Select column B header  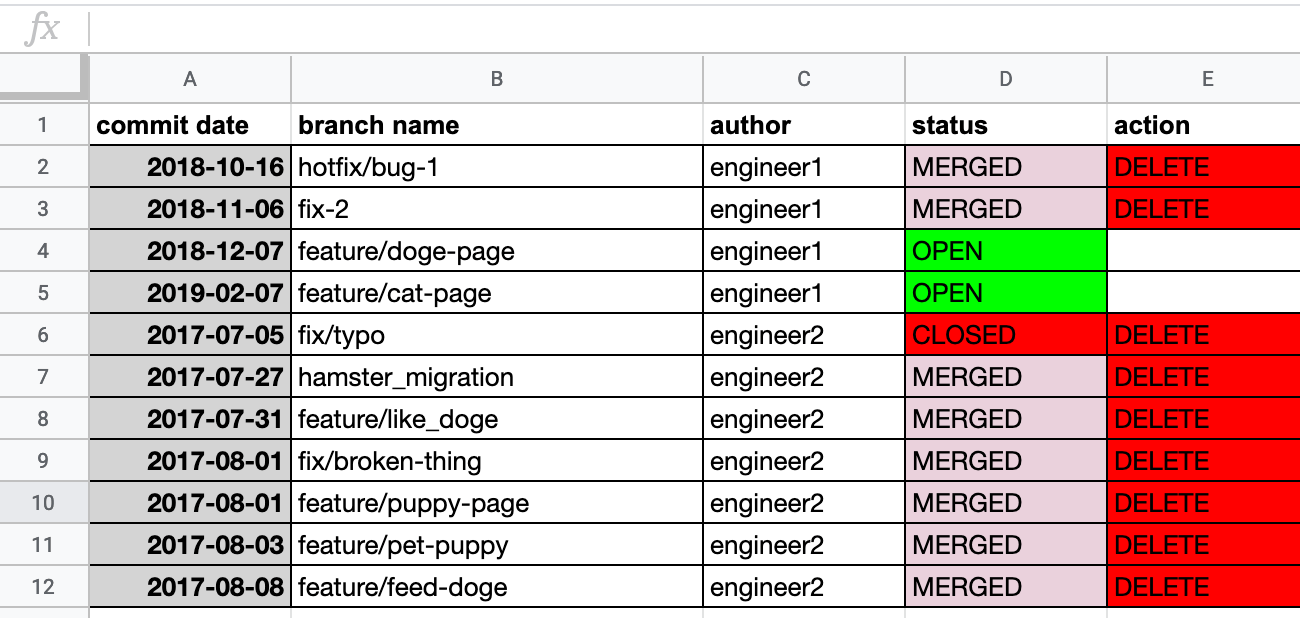(x=497, y=79)
